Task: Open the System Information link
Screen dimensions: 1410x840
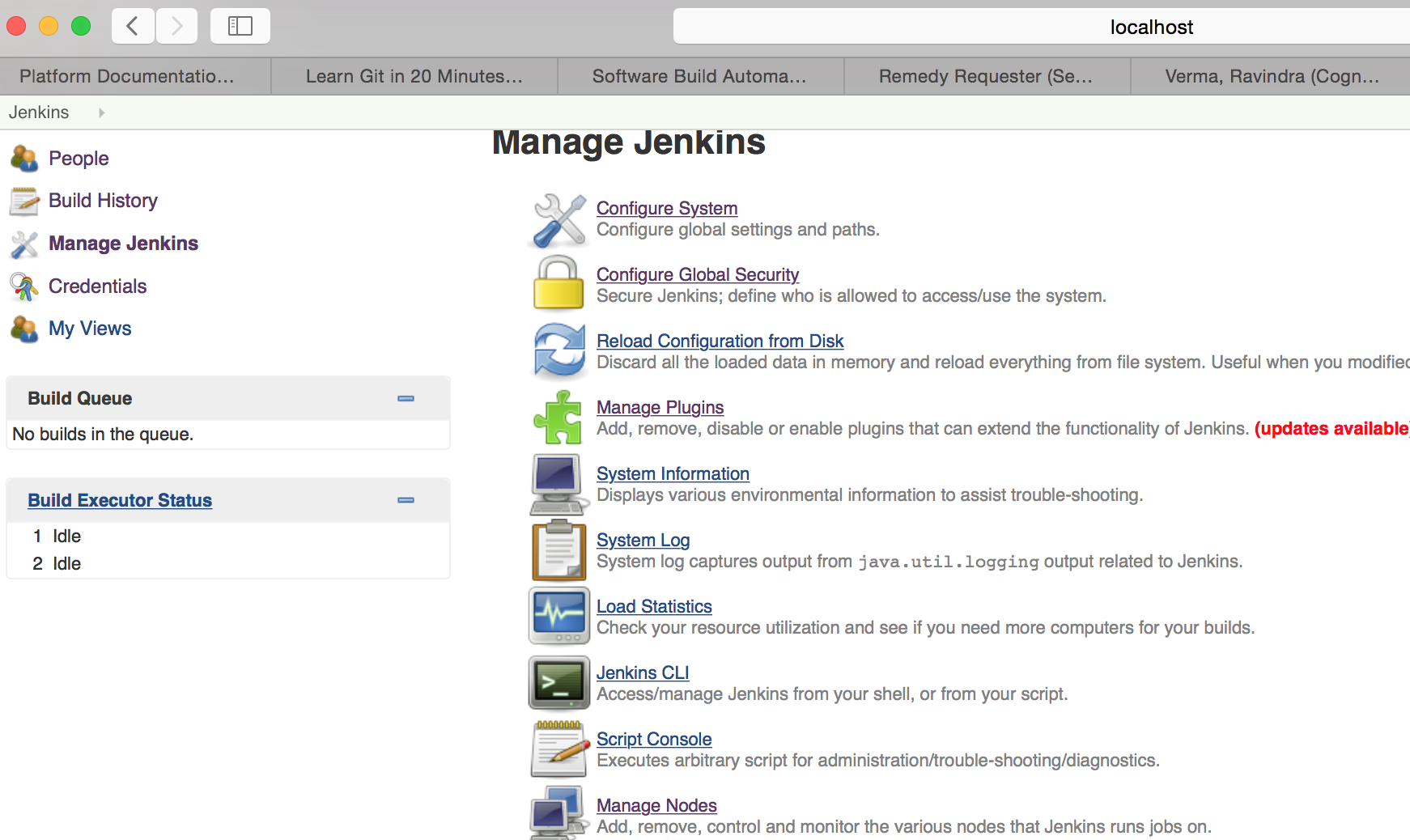Action: click(673, 474)
